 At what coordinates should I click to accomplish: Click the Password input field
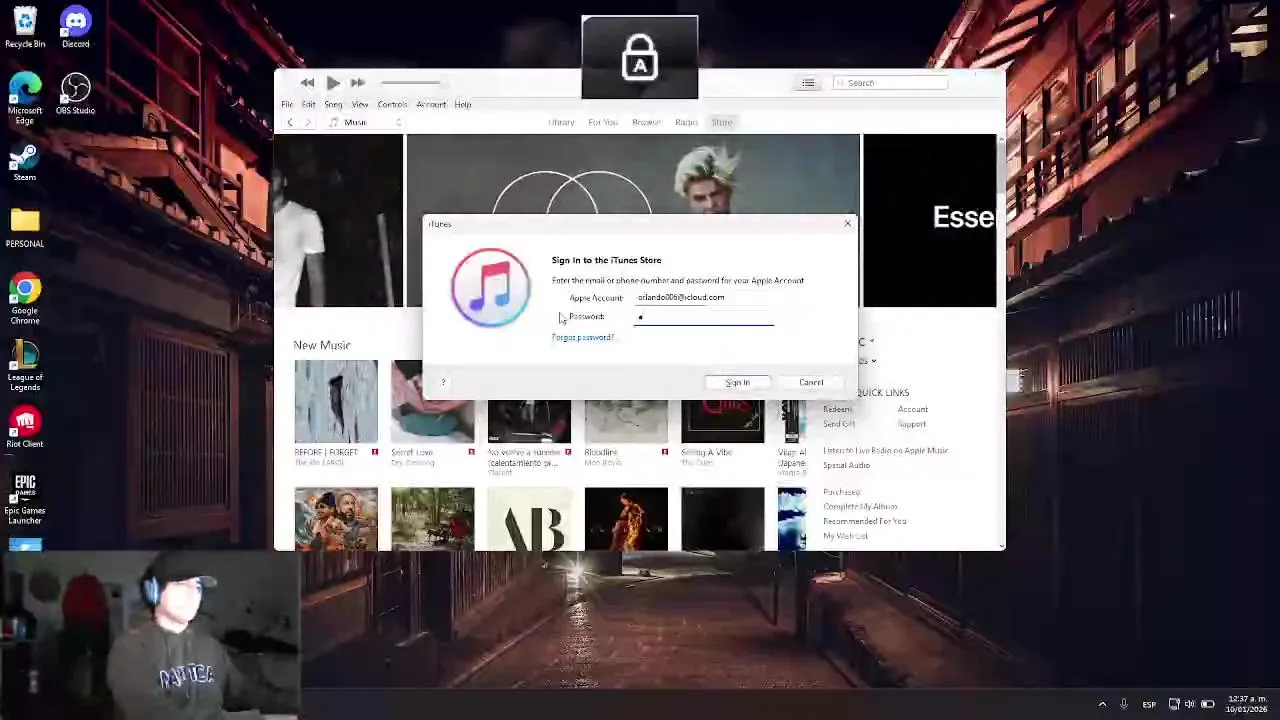704,317
